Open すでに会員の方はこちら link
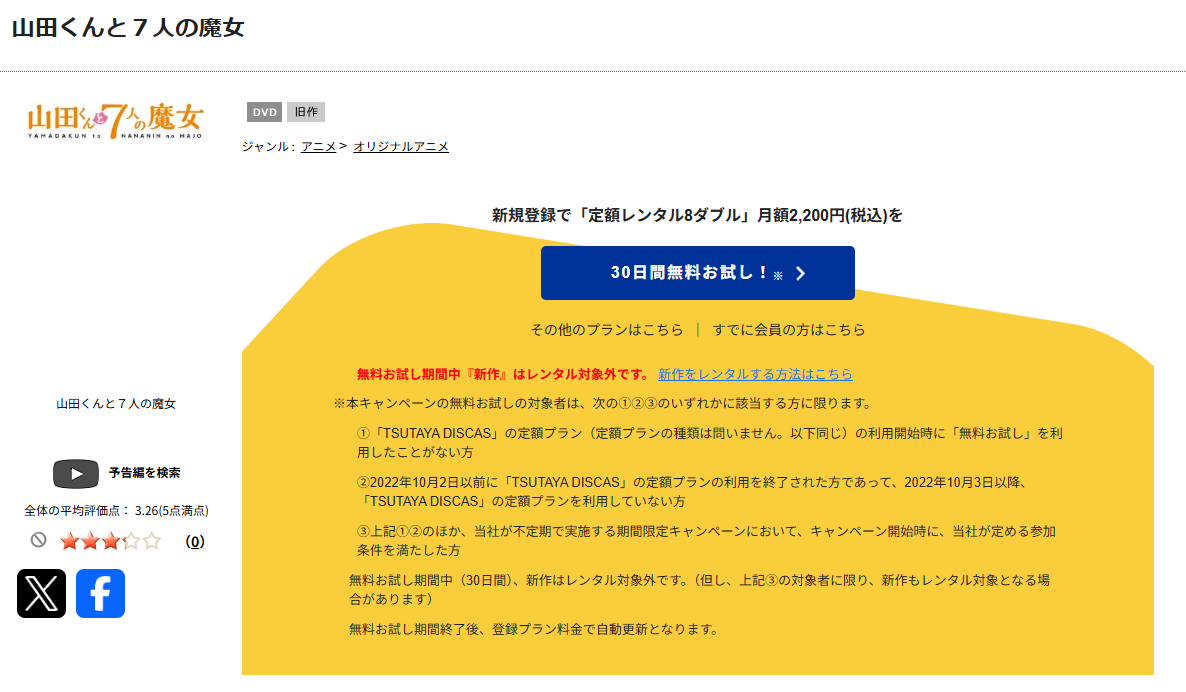 [789, 330]
